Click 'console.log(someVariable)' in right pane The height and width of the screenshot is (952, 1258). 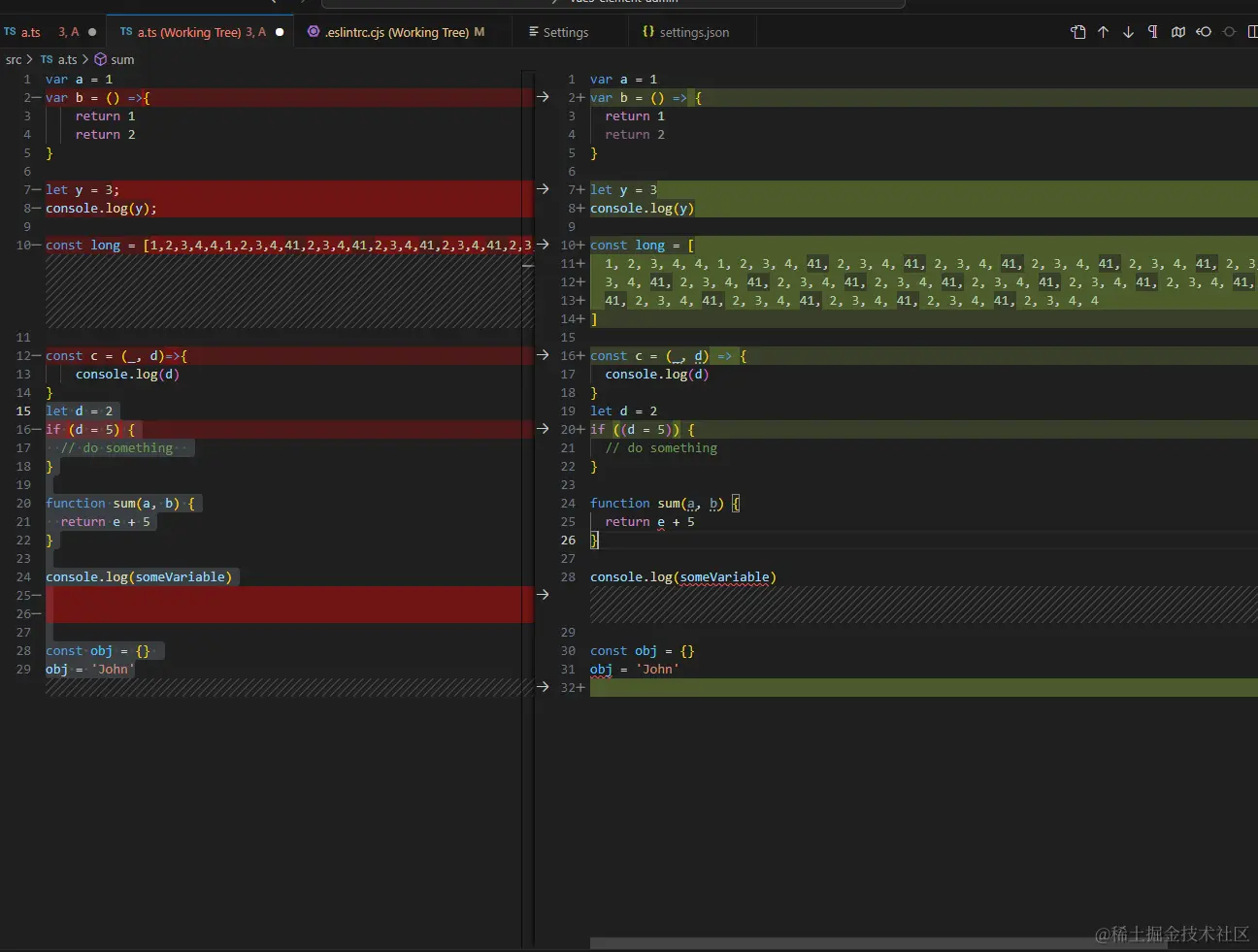[683, 576]
